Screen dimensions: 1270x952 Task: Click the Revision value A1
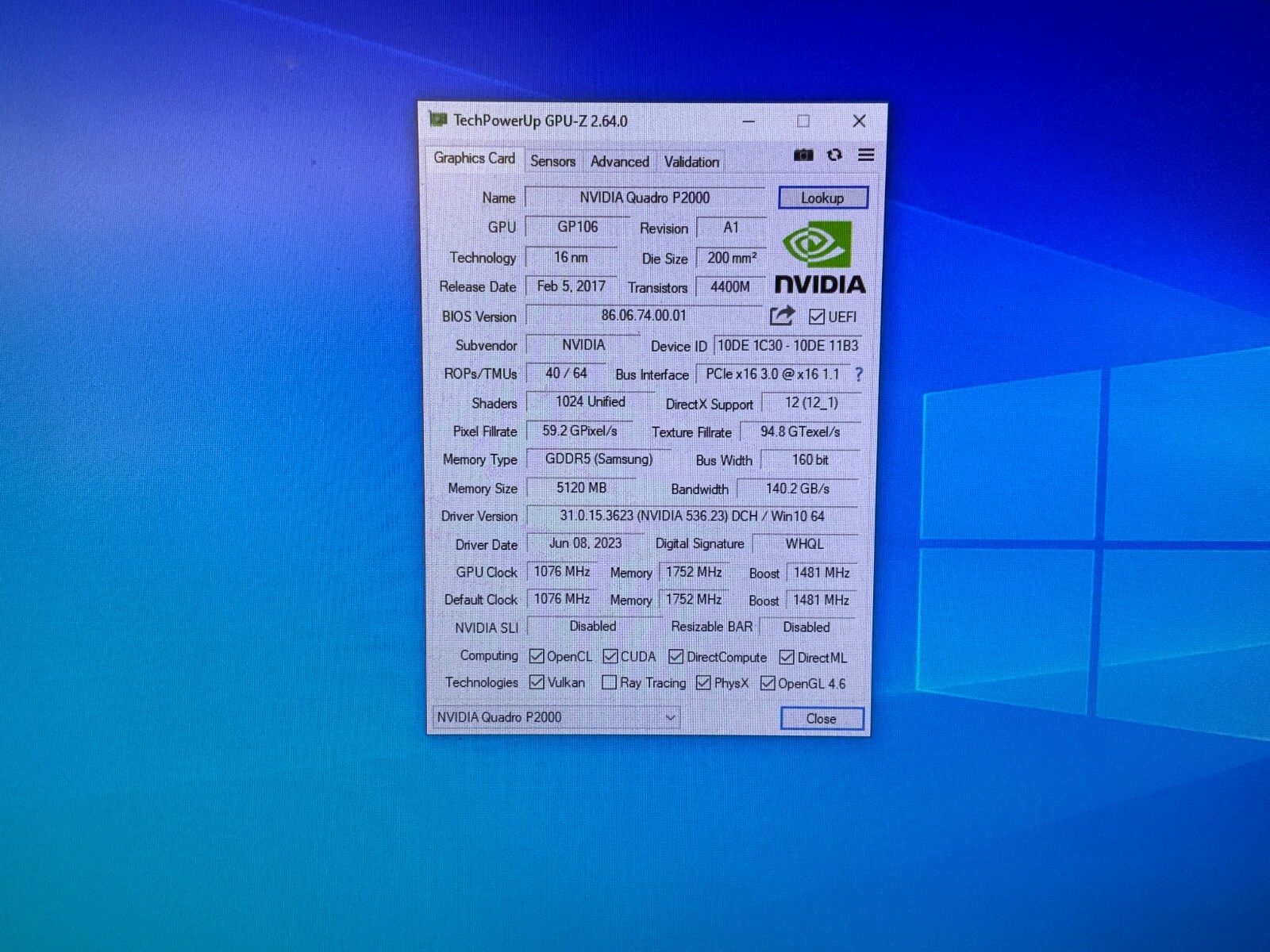(731, 228)
